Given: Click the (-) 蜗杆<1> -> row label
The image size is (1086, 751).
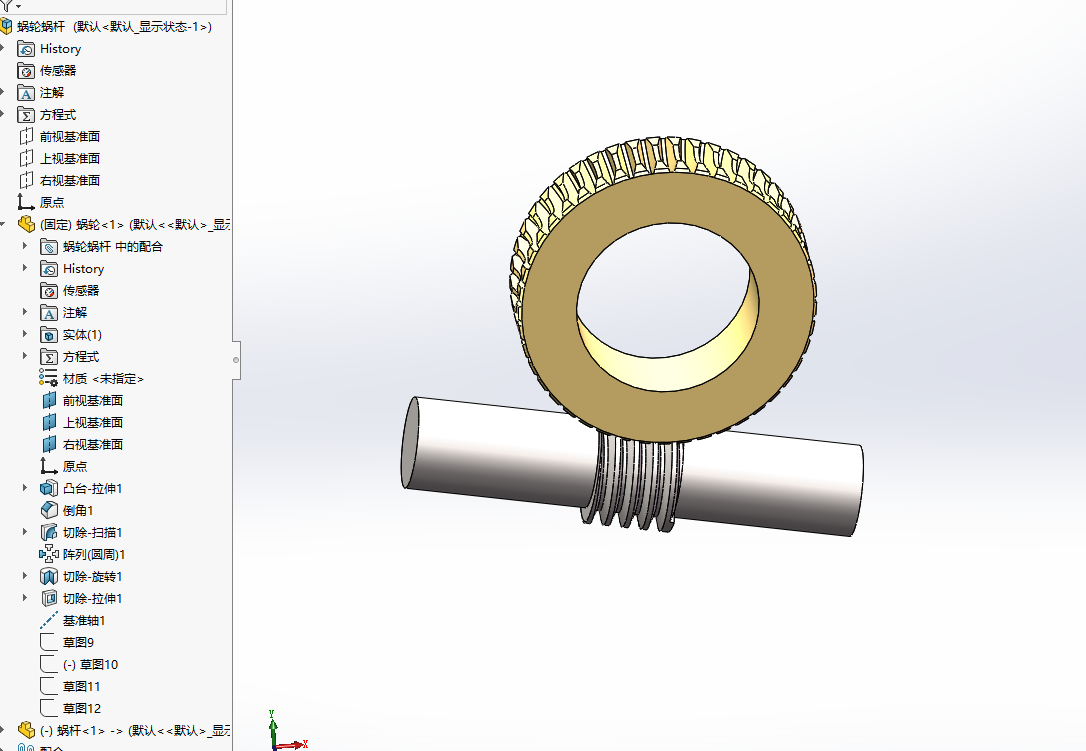Looking at the screenshot, I should point(136,730).
